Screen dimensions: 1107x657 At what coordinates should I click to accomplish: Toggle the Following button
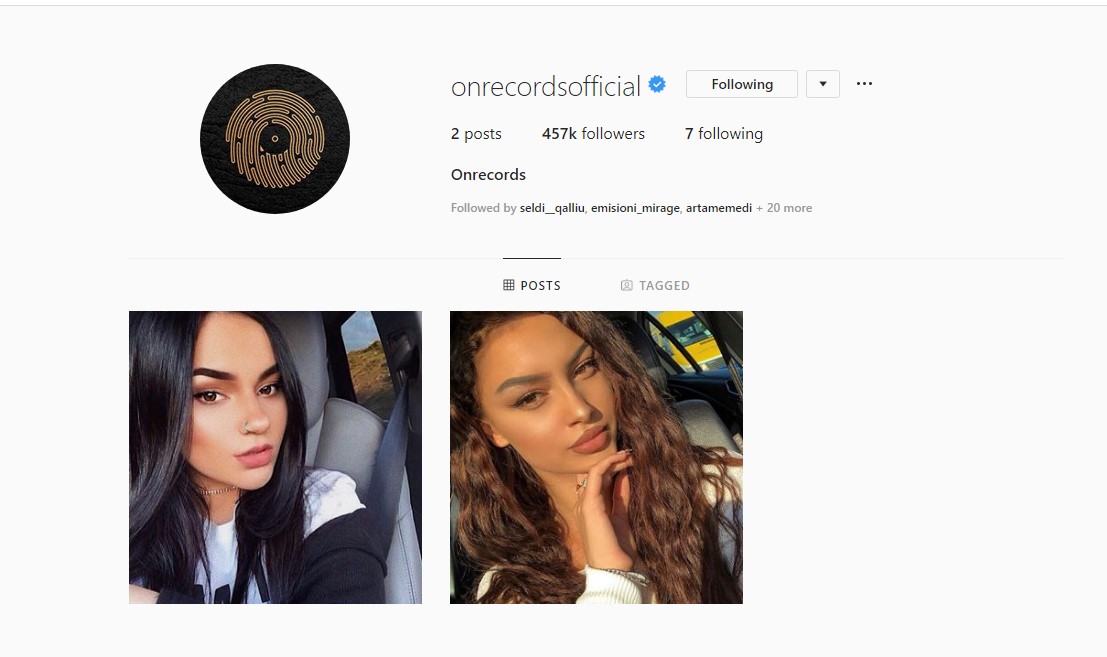coord(741,84)
